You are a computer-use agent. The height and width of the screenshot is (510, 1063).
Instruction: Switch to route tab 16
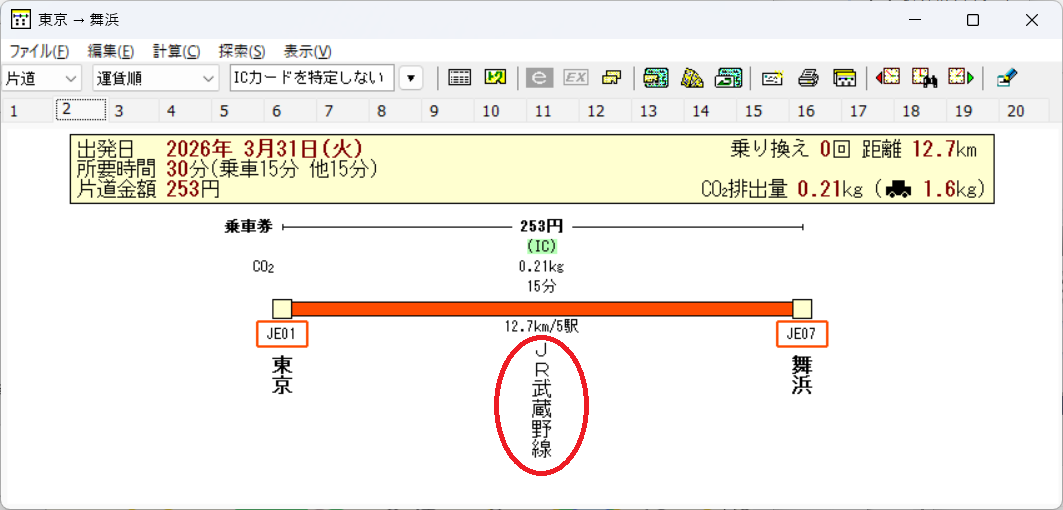(816, 111)
